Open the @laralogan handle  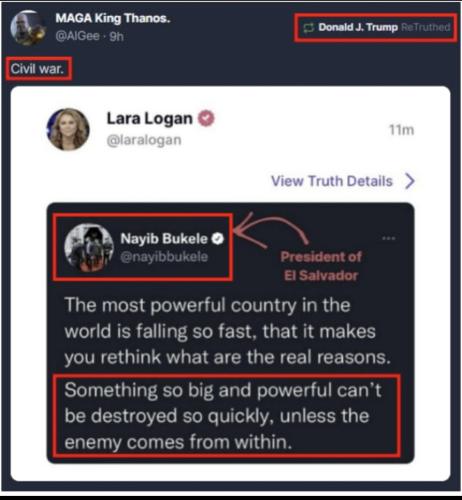[x=144, y=140]
